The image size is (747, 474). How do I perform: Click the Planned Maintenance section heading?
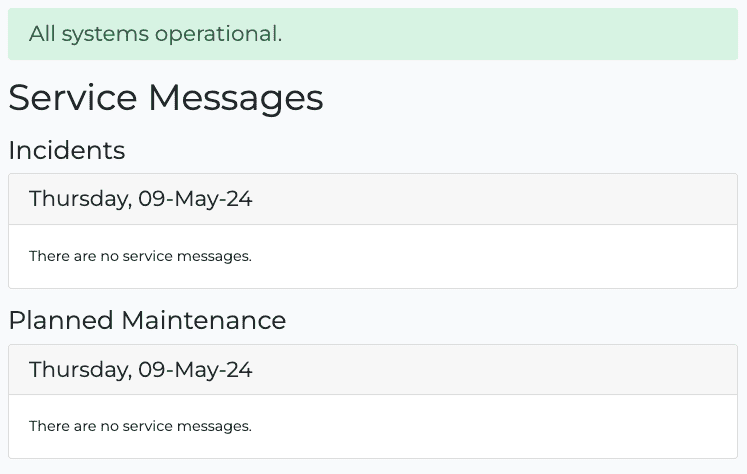(147, 320)
